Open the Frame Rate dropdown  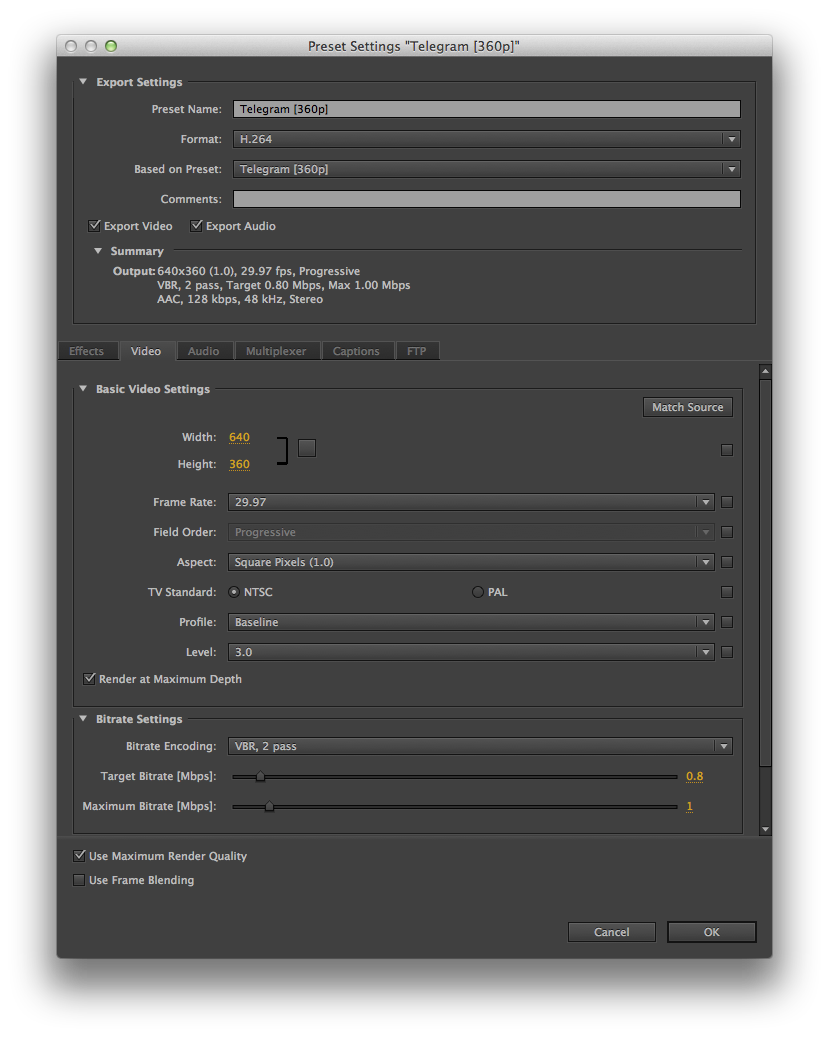pyautogui.click(x=471, y=502)
